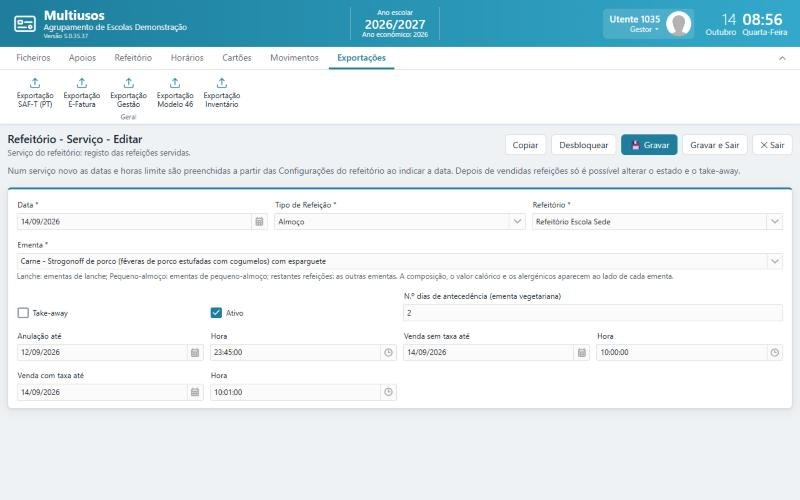Open Exportação Inventário export

point(221,93)
